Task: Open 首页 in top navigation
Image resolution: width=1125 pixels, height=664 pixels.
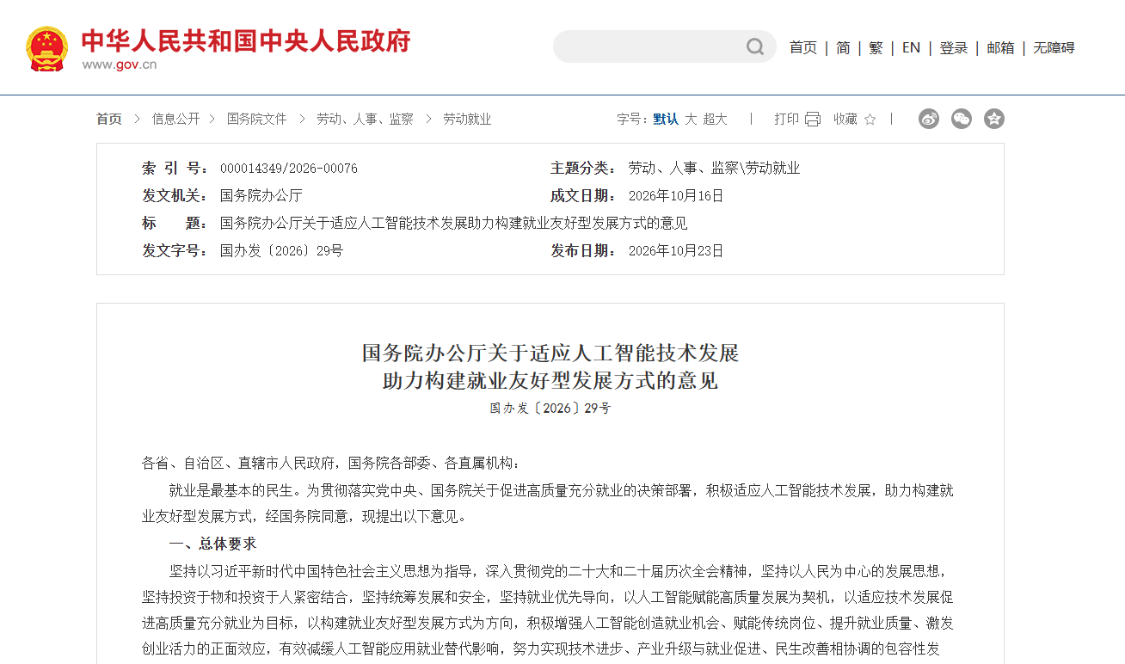Action: coord(803,47)
